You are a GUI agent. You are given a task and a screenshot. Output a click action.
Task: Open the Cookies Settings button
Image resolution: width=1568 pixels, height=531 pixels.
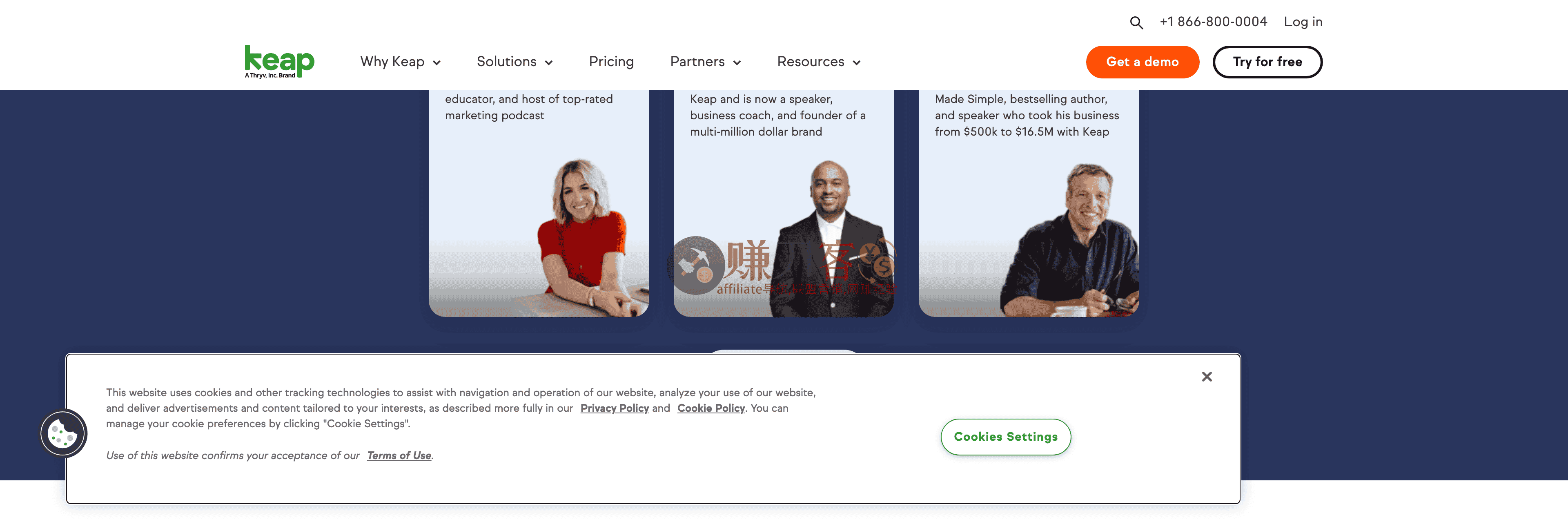pos(1006,437)
